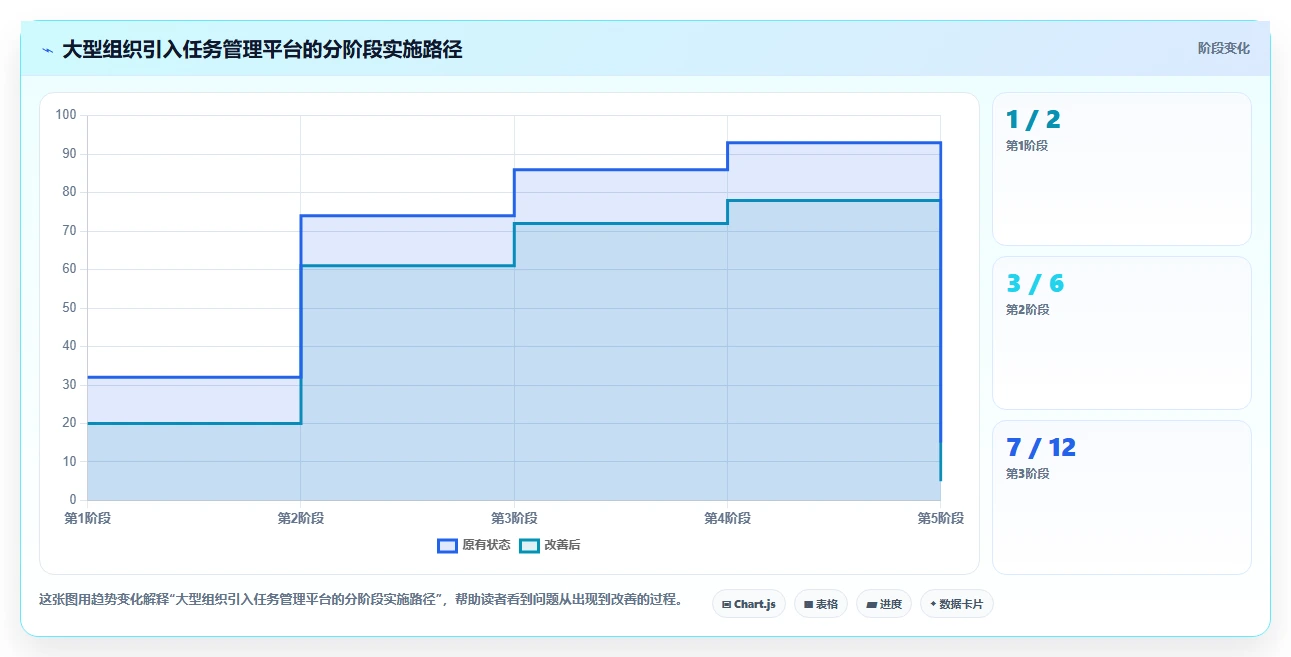Click the 第2阶段 x-axis label

[300, 518]
